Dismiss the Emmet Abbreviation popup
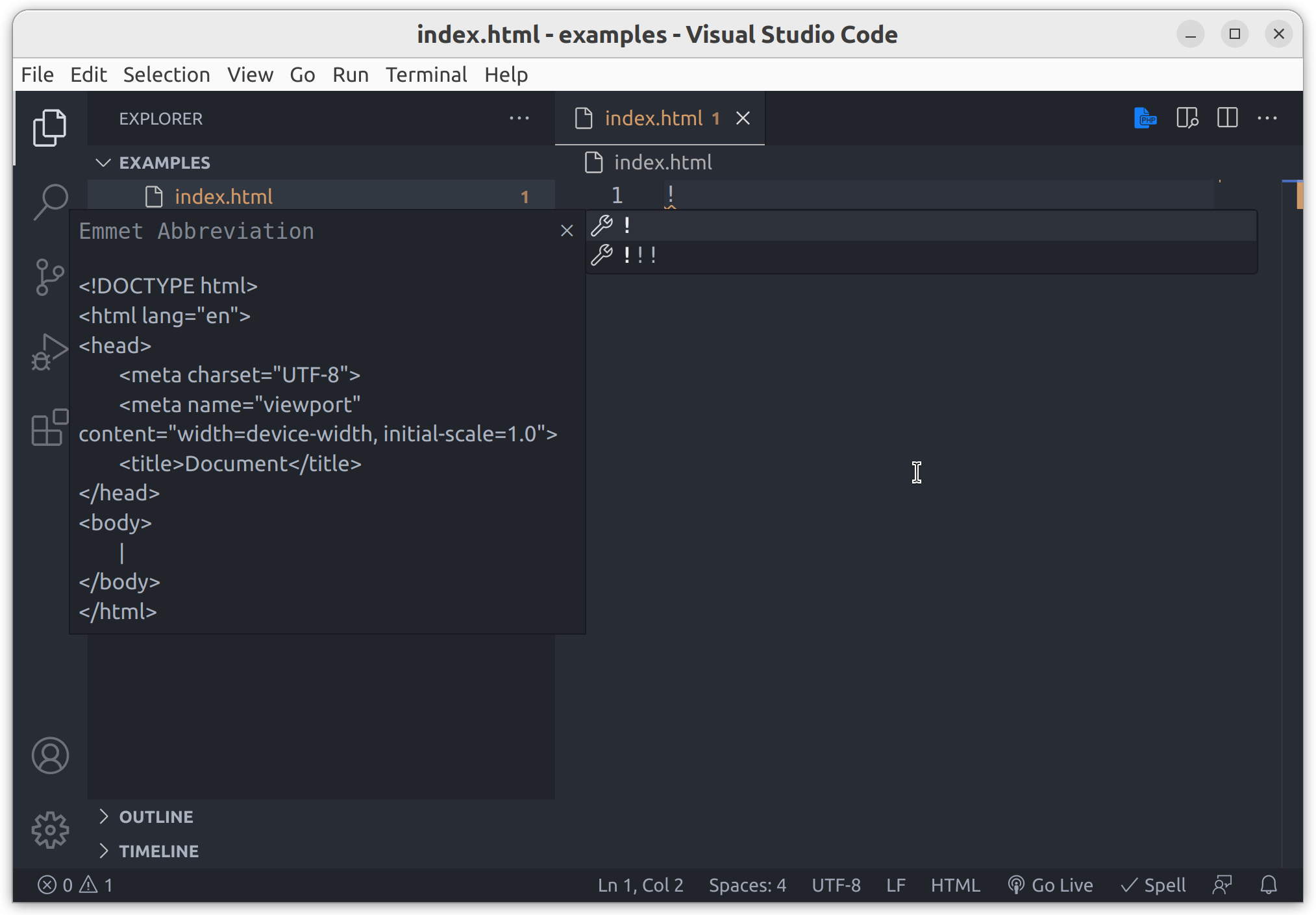The width and height of the screenshot is (1316, 915). click(566, 230)
